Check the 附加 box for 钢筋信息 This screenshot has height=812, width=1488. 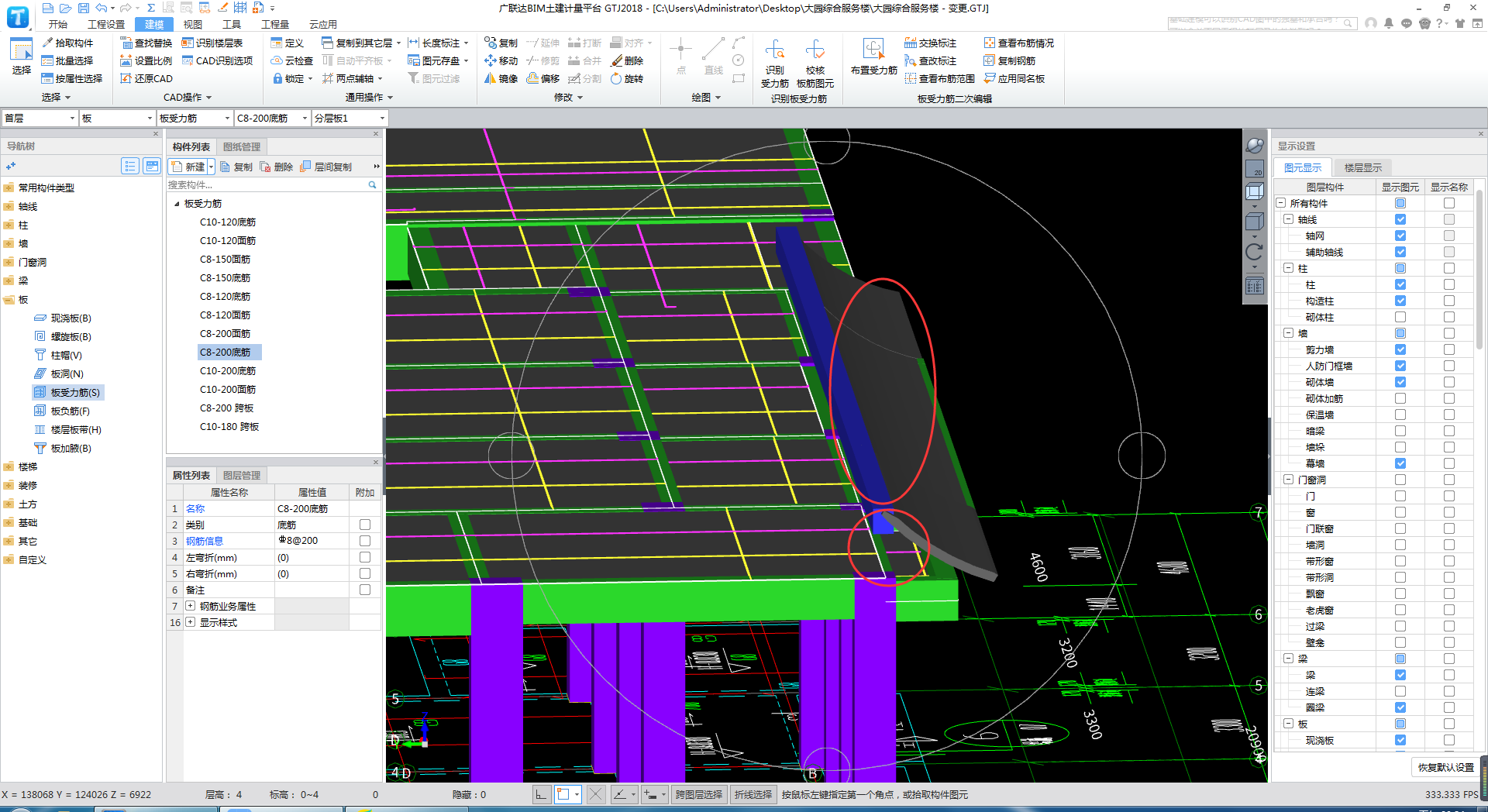coord(365,541)
